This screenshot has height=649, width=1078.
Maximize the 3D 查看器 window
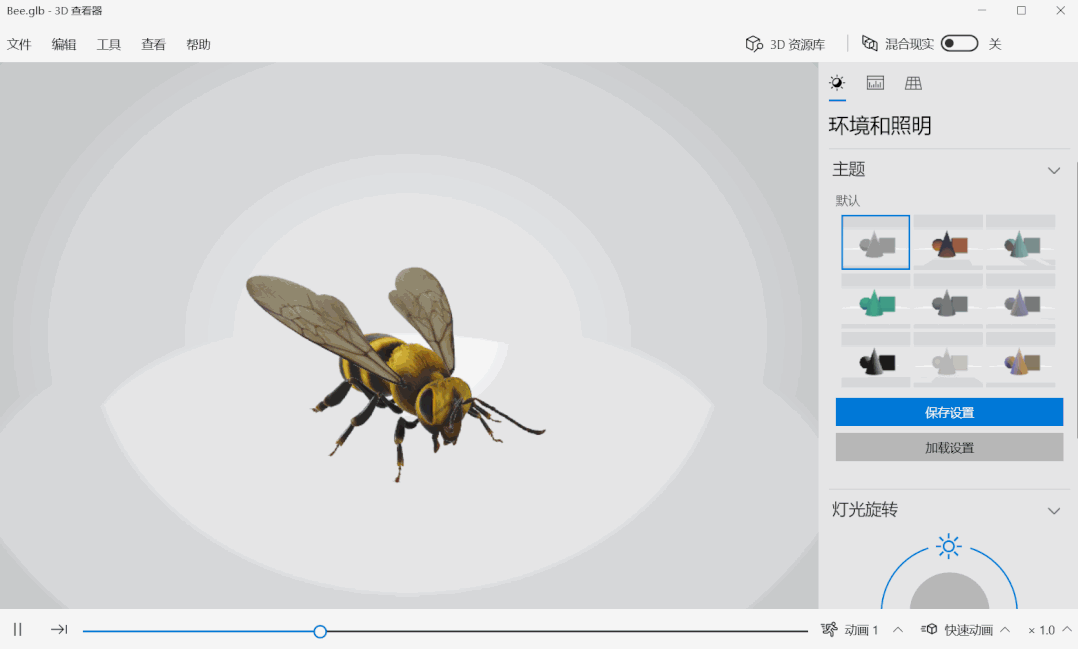1021,10
